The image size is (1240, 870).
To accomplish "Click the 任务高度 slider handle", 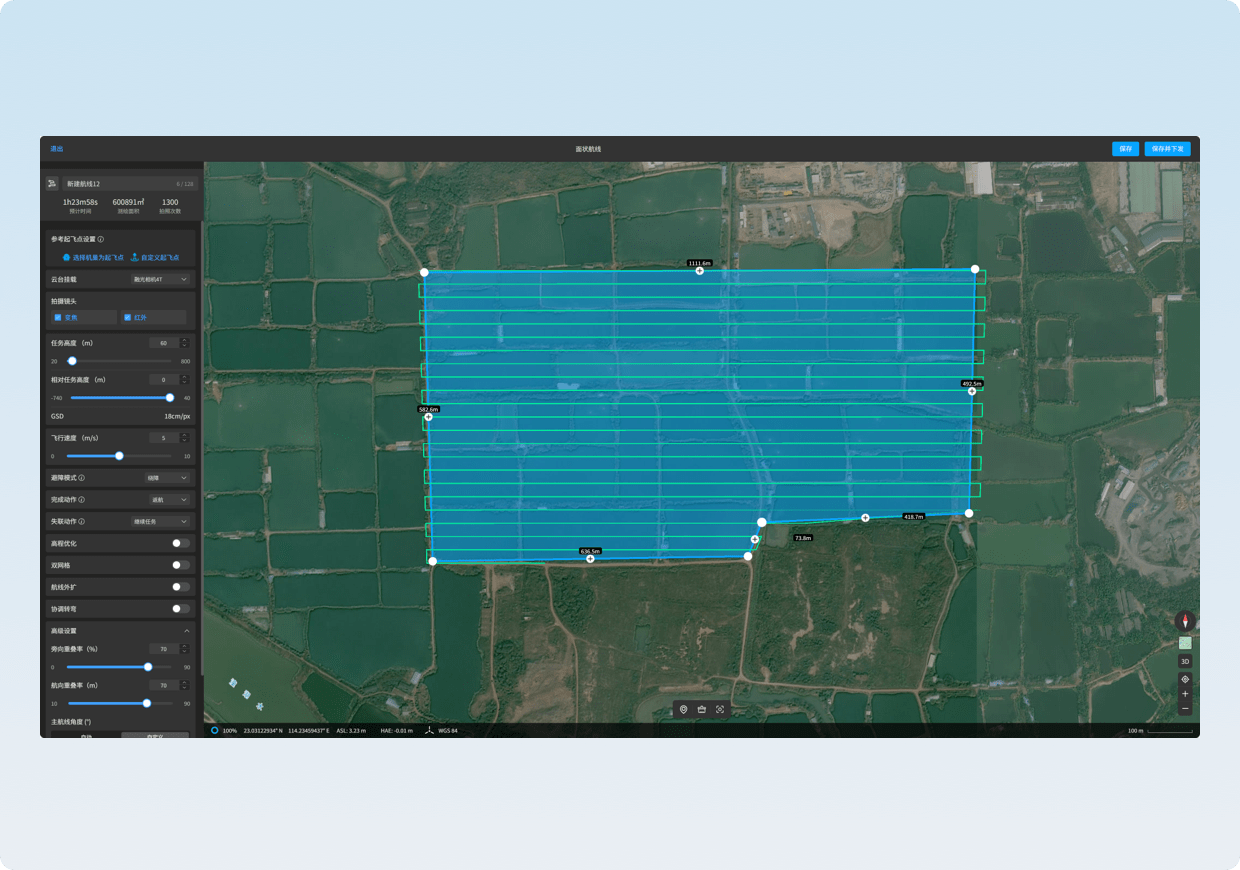I will coord(72,361).
